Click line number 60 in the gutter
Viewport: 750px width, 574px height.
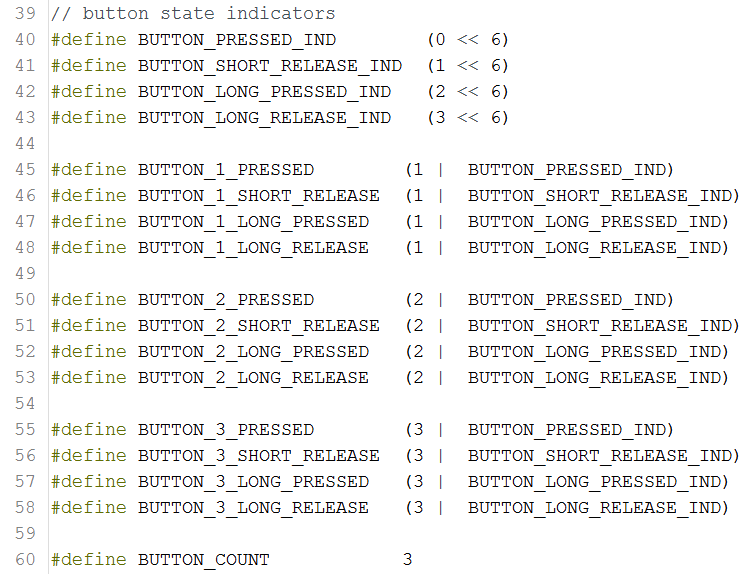tap(25, 560)
